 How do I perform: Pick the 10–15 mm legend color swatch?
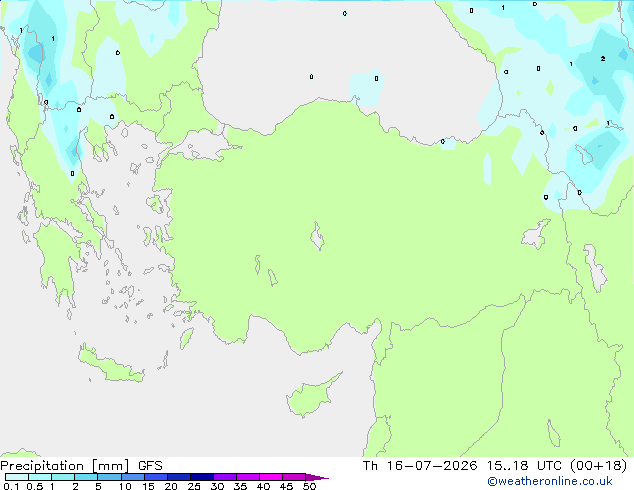pyautogui.click(x=133, y=477)
